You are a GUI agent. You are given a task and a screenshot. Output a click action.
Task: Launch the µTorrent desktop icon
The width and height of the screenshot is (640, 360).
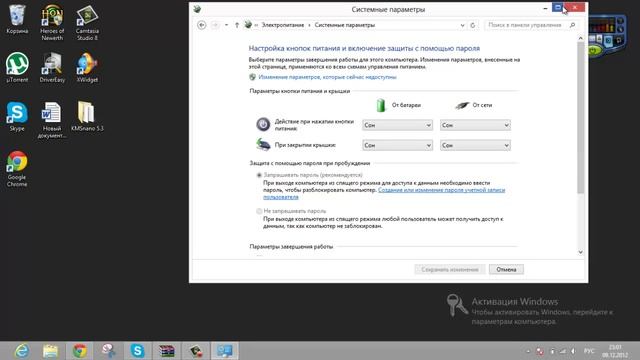pyautogui.click(x=17, y=68)
